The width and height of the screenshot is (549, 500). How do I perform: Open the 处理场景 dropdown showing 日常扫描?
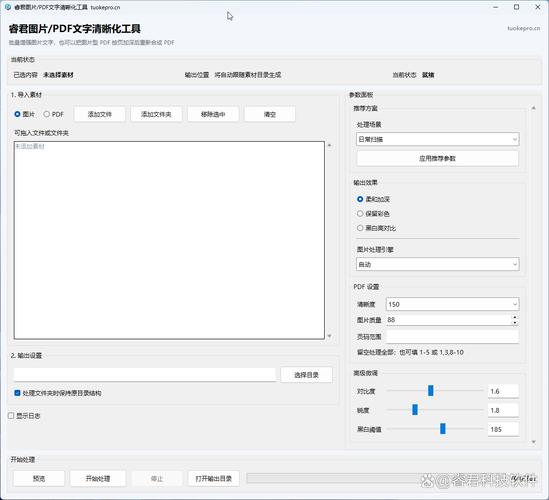438,139
